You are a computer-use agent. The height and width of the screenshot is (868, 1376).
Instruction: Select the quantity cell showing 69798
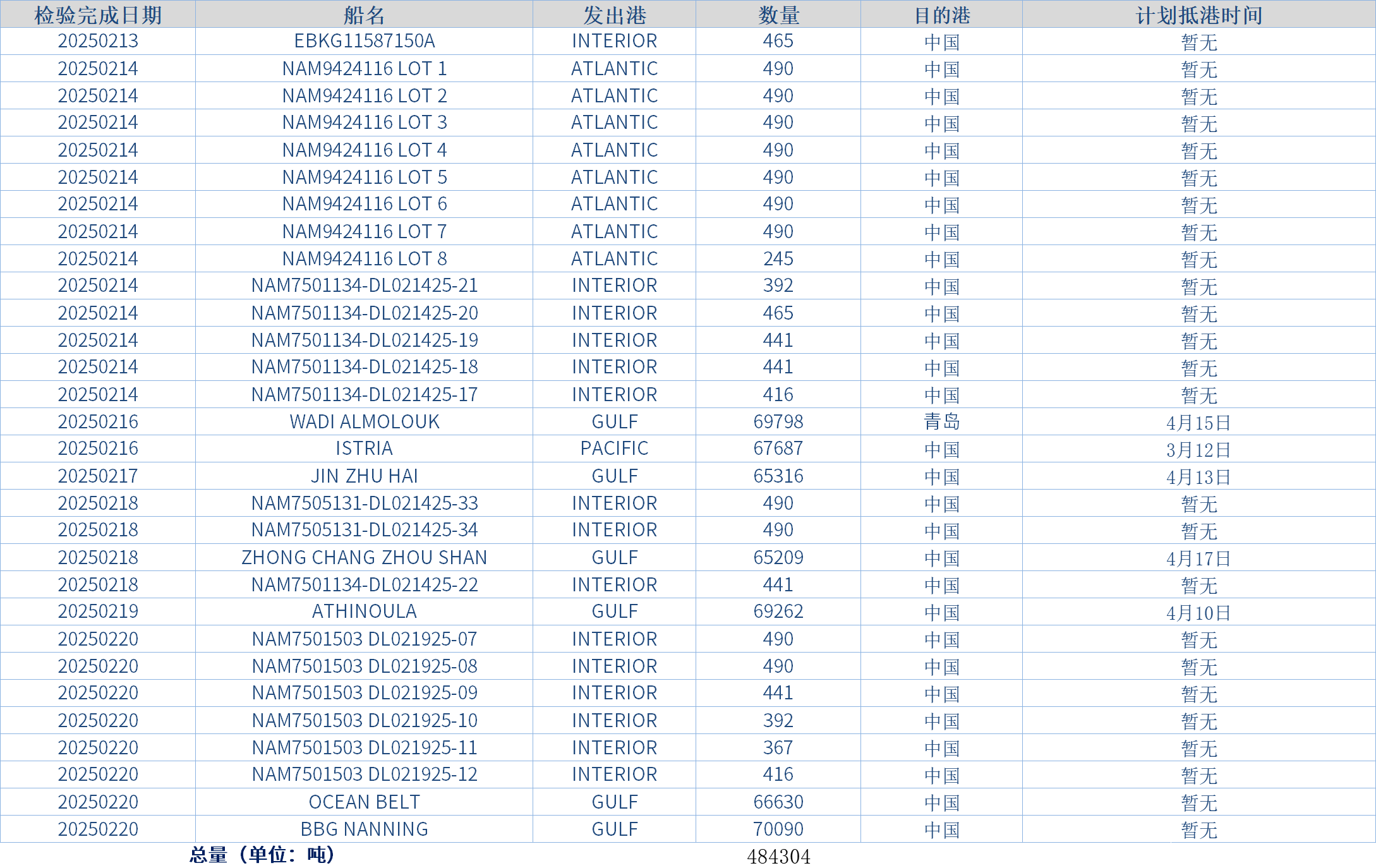point(778,421)
